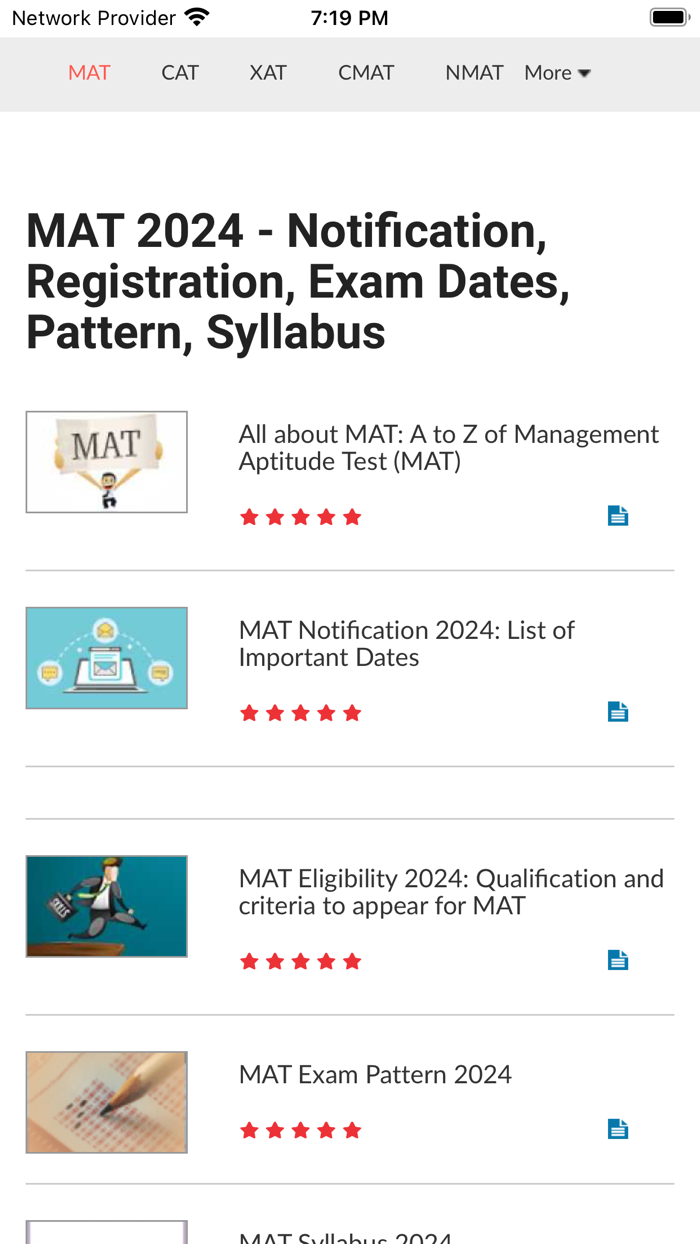
Task: Open the NMAT section
Action: pyautogui.click(x=474, y=72)
